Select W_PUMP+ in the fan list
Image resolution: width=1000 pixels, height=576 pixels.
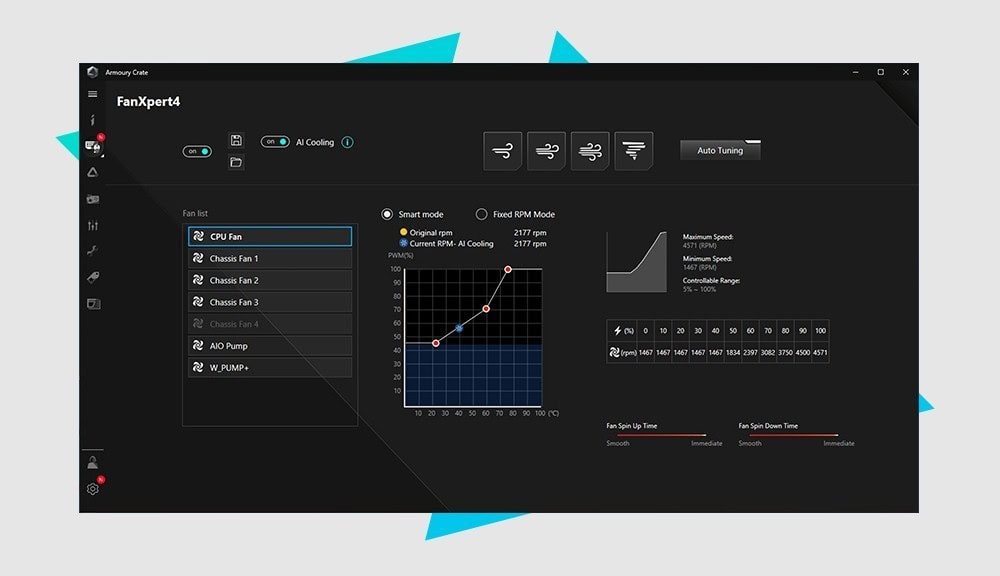pos(270,367)
